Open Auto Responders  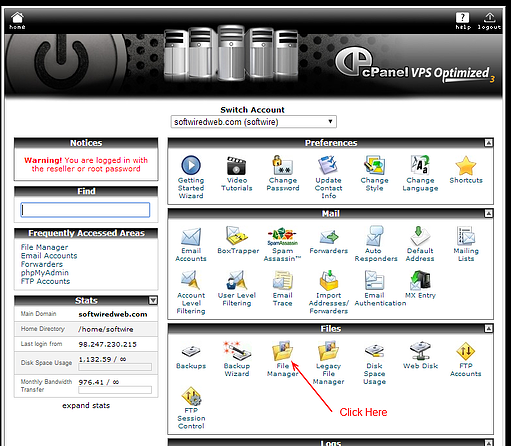pos(374,236)
